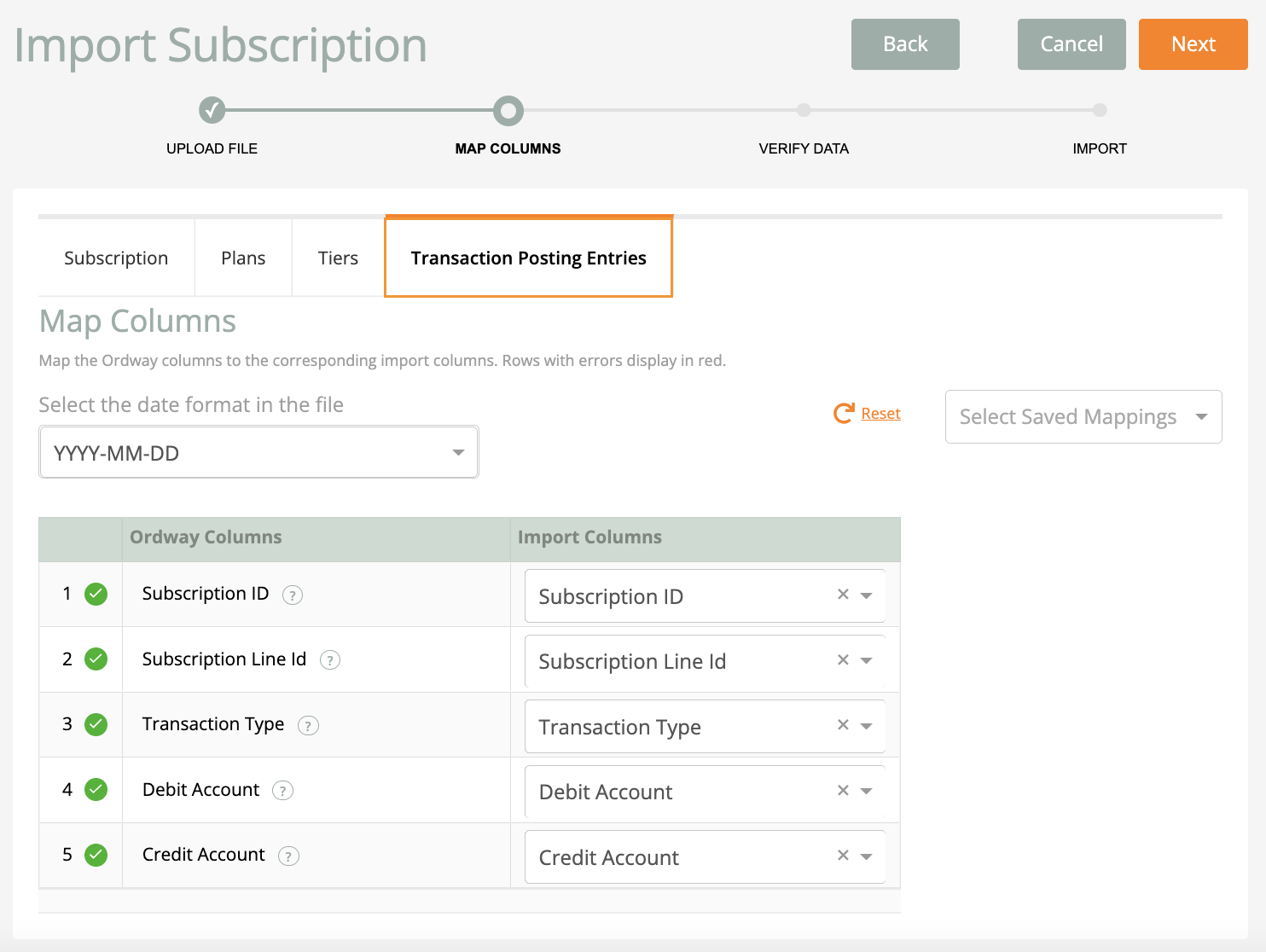Expand the Debit Account import column dropdown
Viewport: 1266px width, 952px height.
pyautogui.click(x=867, y=791)
